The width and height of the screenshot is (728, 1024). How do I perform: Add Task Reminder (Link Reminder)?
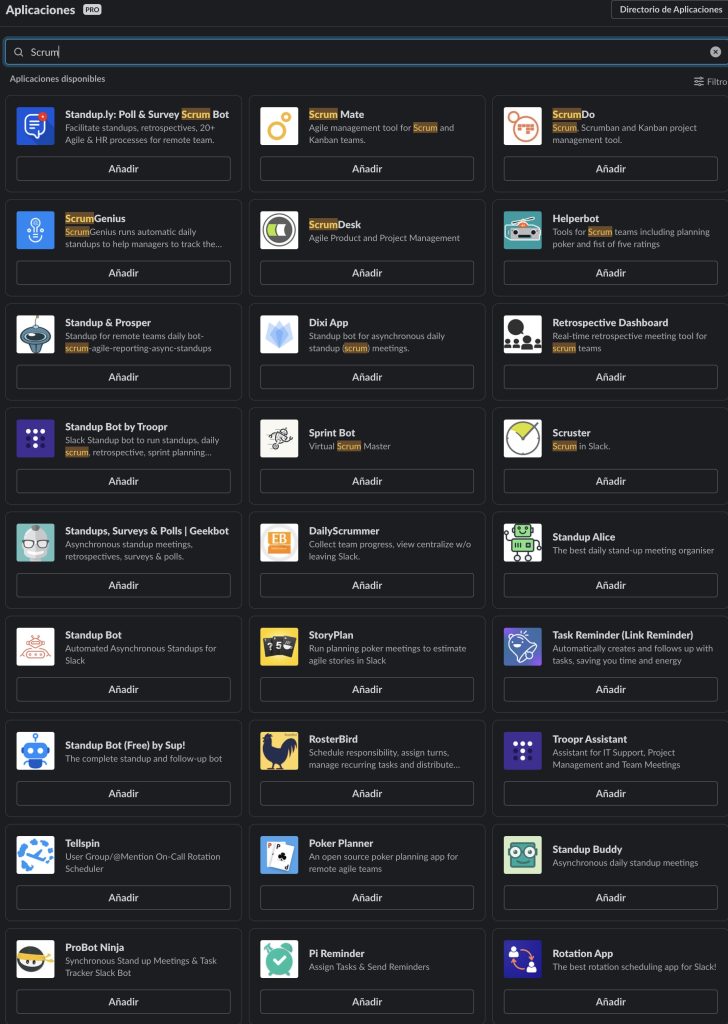(610, 690)
